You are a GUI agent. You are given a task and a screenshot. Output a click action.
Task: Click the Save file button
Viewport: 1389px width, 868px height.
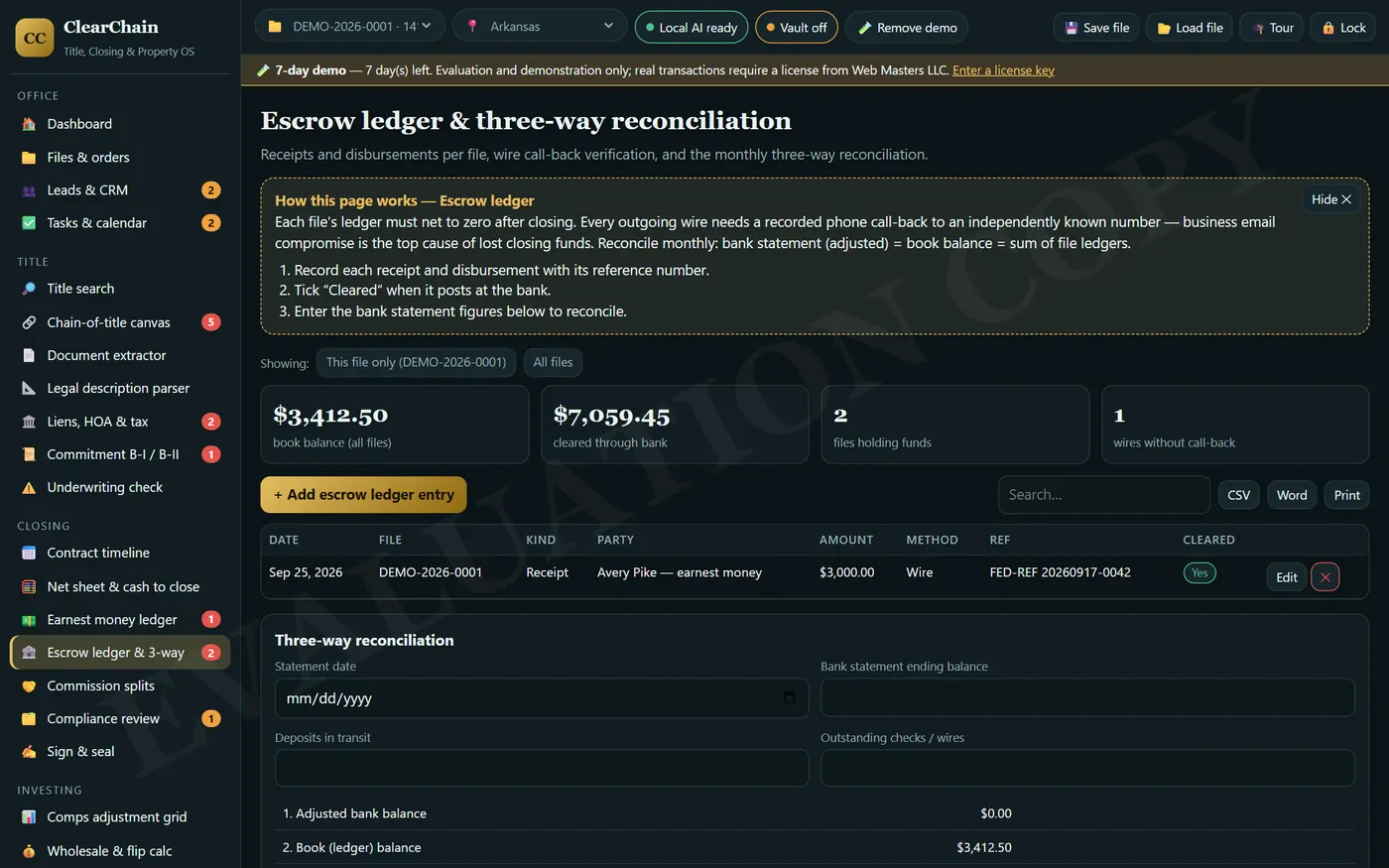click(x=1097, y=28)
